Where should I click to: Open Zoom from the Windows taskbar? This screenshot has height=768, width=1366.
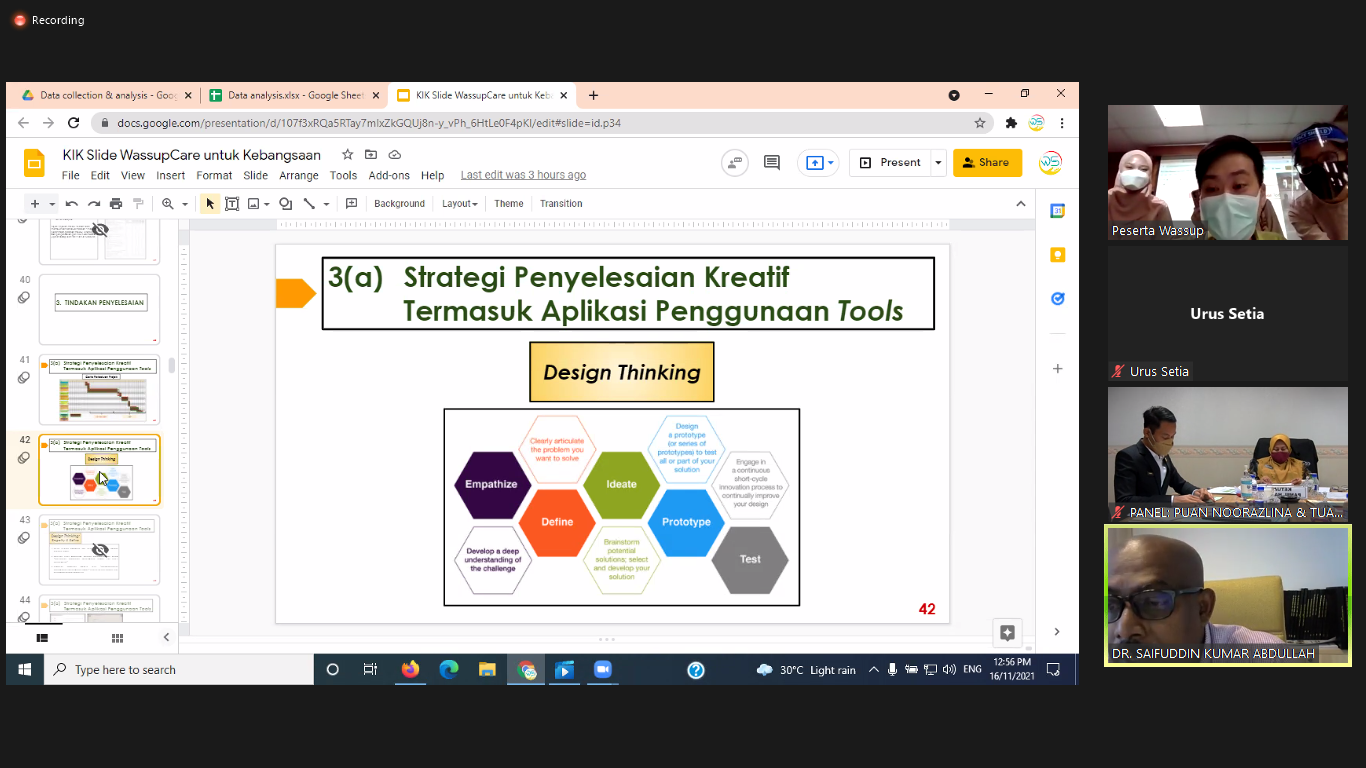click(602, 670)
